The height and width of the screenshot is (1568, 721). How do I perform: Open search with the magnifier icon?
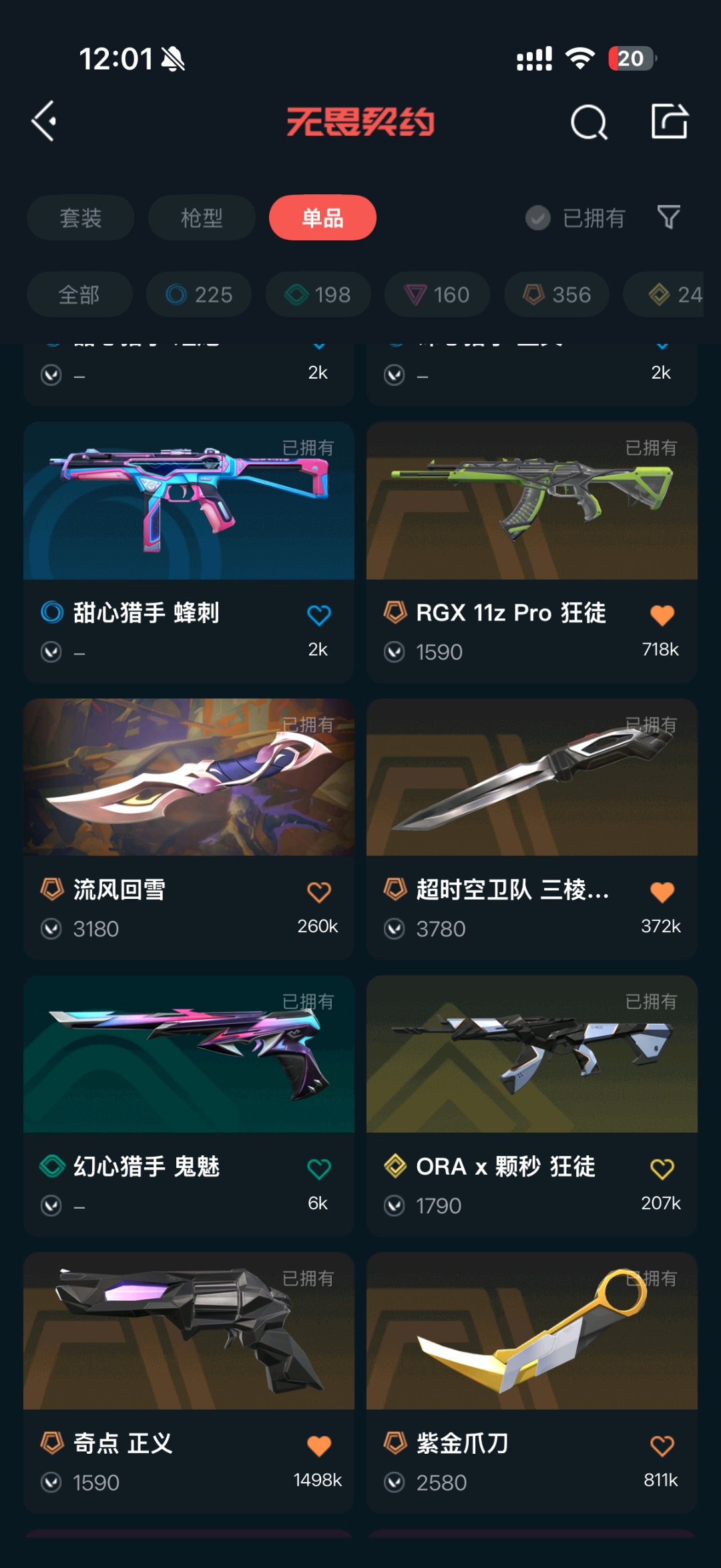pyautogui.click(x=589, y=122)
